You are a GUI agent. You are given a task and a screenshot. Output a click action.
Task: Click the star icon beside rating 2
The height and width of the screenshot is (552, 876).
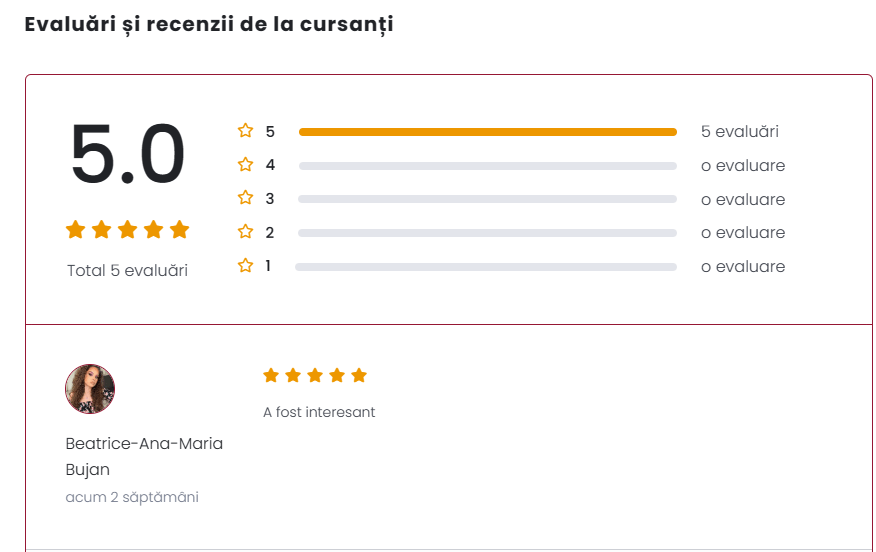point(245,232)
